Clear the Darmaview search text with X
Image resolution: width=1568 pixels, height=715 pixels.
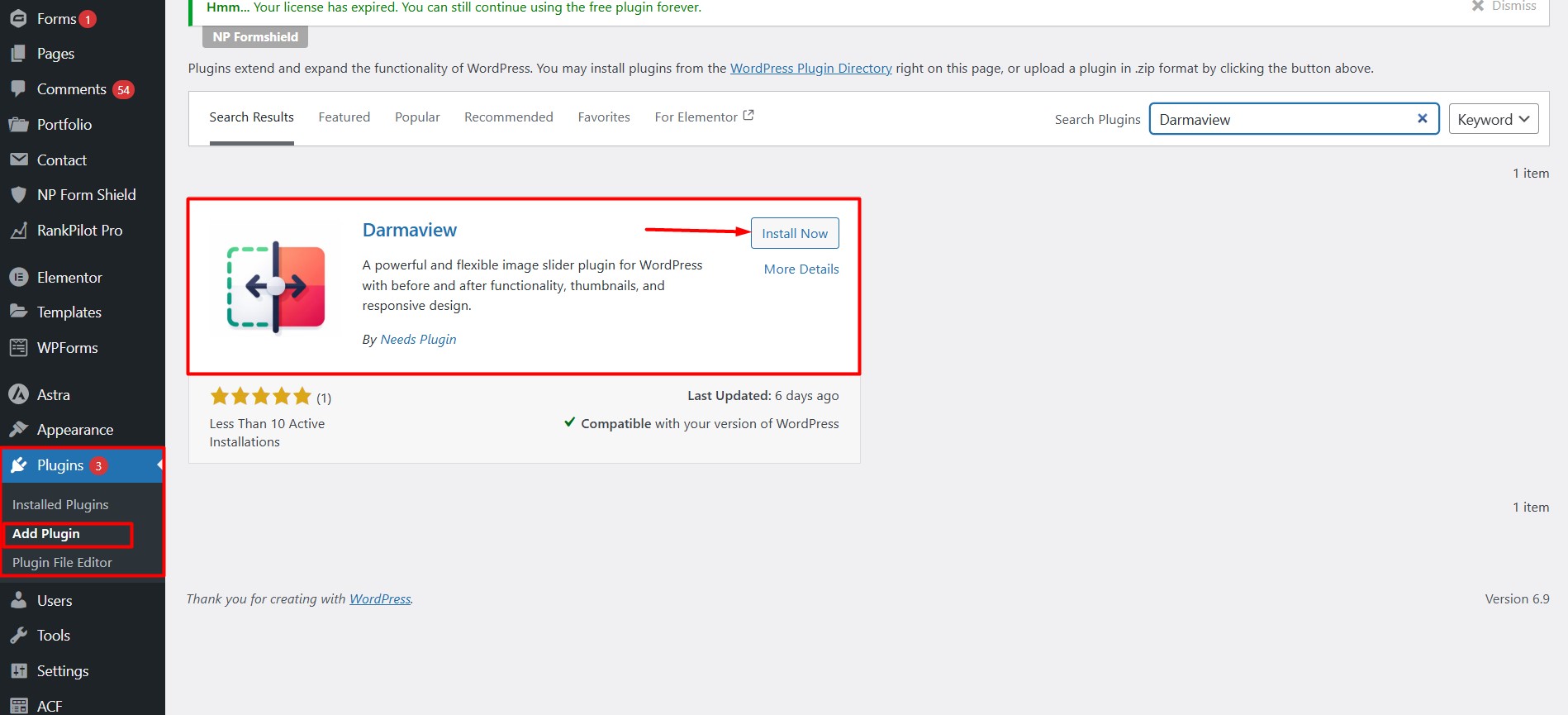(x=1422, y=119)
